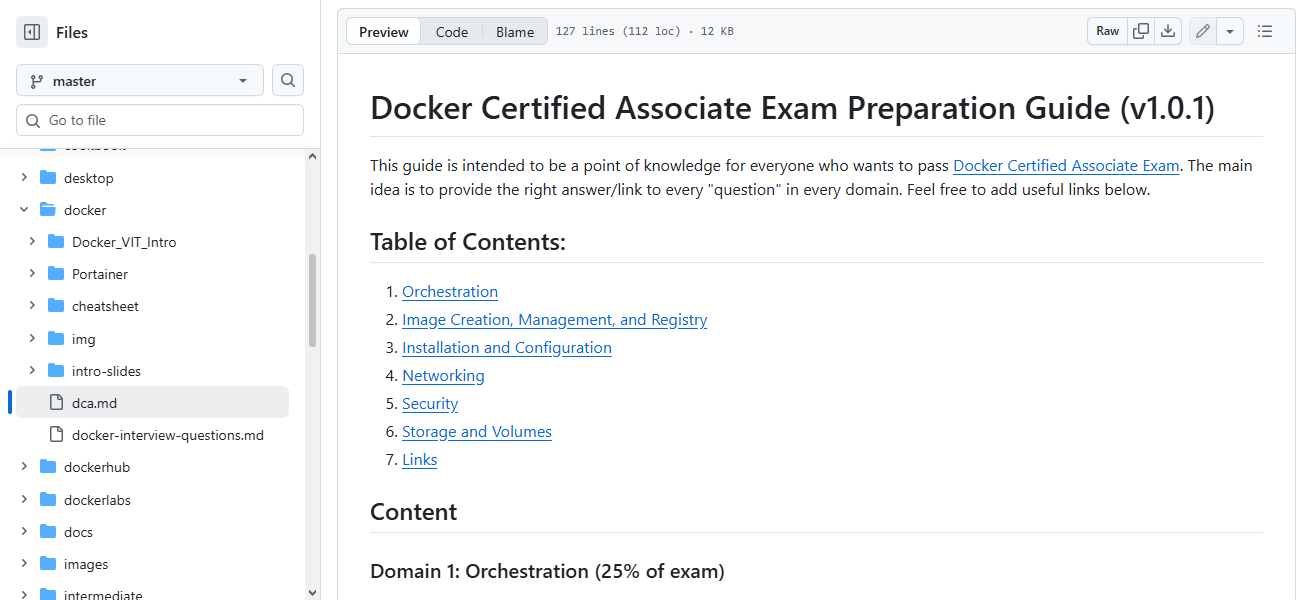Jump to the Networking section link

pyautogui.click(x=443, y=376)
